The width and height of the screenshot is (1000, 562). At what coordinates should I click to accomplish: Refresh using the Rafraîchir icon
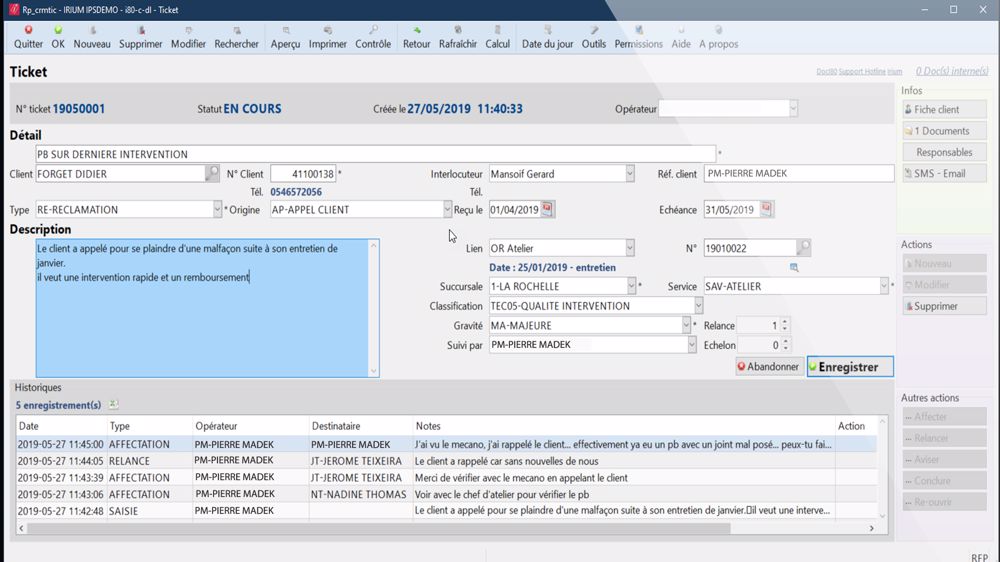click(457, 38)
